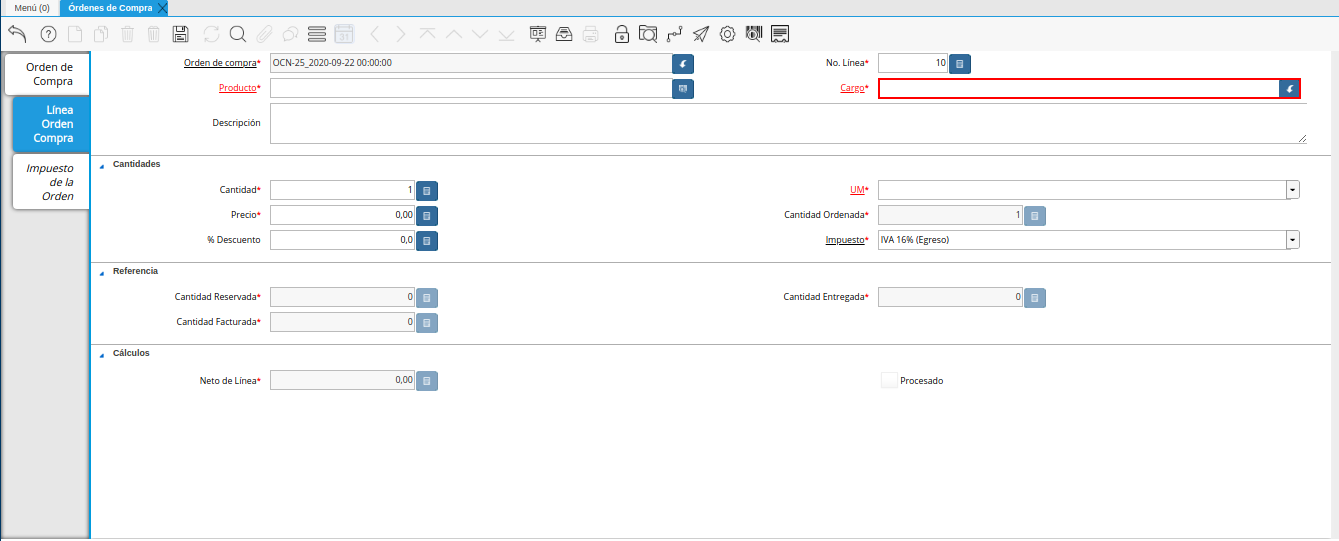Collapse the Cálculos section
Viewport: 1339px width, 541px height.
pos(102,354)
